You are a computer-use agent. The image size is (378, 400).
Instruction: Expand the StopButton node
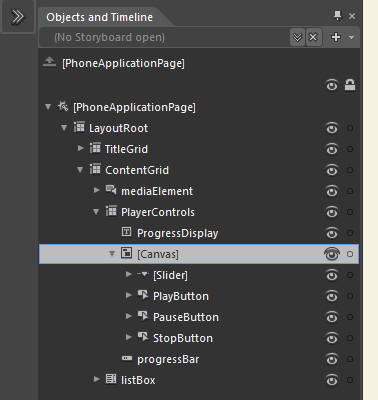tap(128, 338)
